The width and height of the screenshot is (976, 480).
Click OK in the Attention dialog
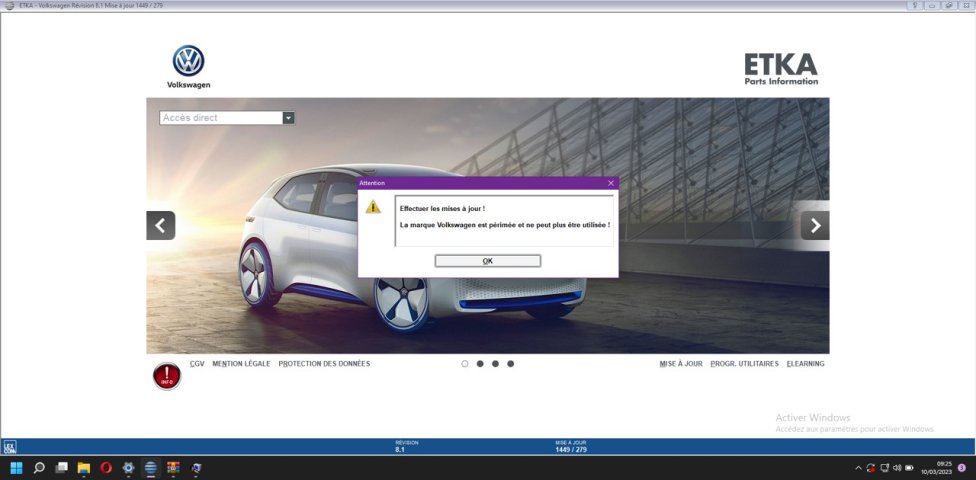(487, 261)
